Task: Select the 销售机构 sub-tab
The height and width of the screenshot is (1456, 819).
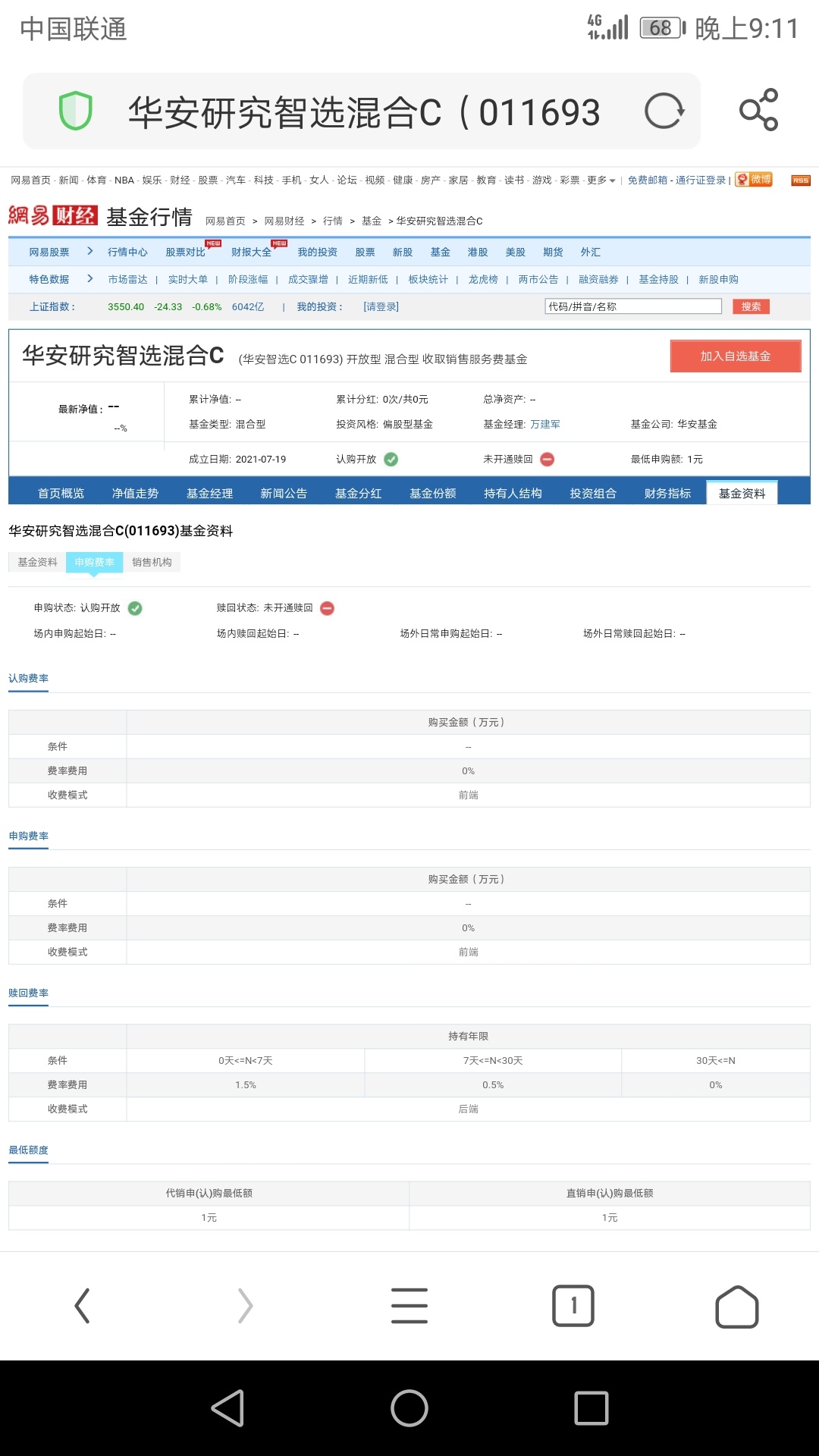Action: click(x=152, y=562)
